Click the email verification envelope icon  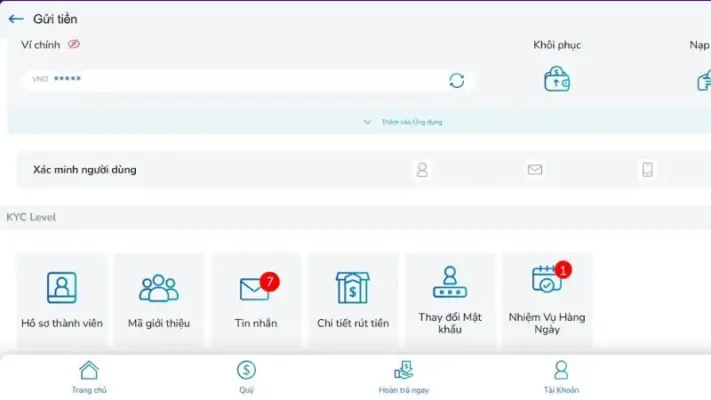pos(535,170)
